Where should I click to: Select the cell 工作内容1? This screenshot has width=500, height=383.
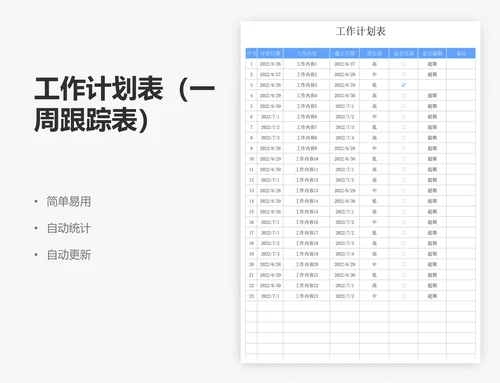(307, 64)
